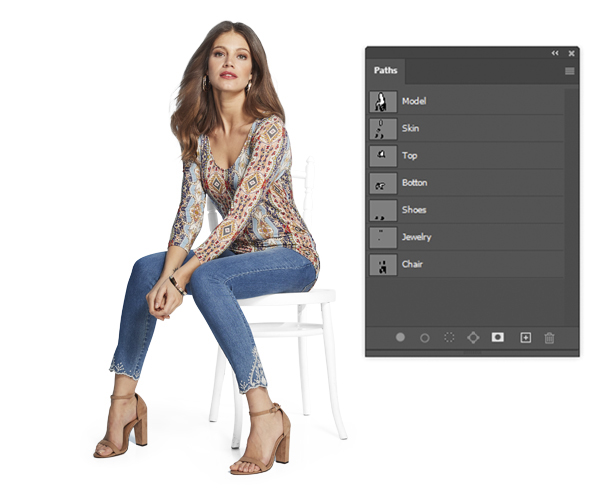Click the 'Model' path name
The image size is (600, 500).
[414, 101]
